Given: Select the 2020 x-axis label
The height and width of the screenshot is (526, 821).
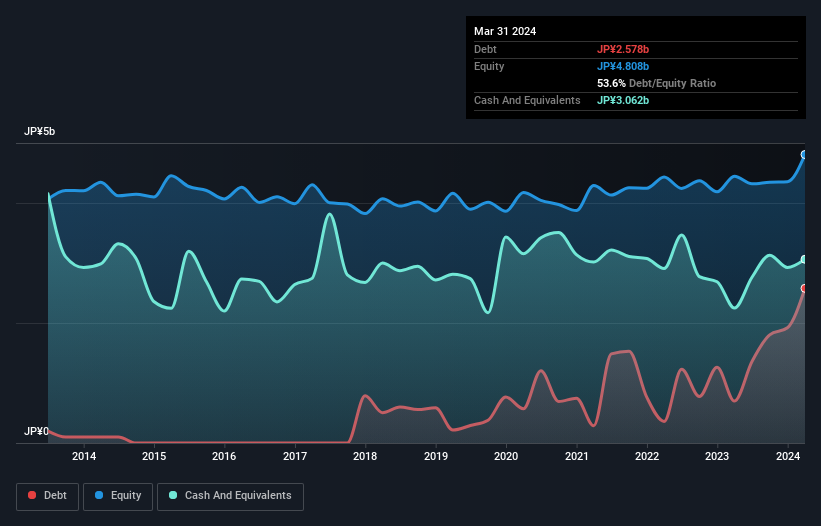Looking at the screenshot, I should tap(506, 456).
